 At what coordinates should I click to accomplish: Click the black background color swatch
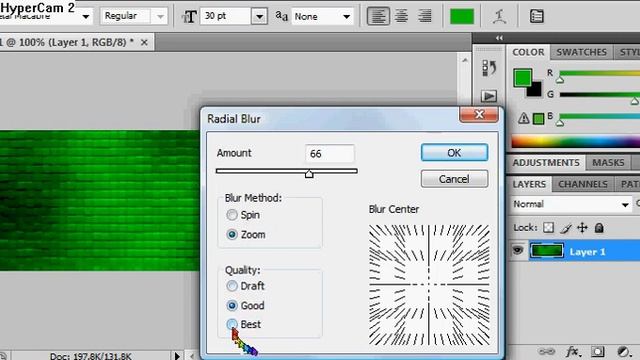click(x=536, y=90)
